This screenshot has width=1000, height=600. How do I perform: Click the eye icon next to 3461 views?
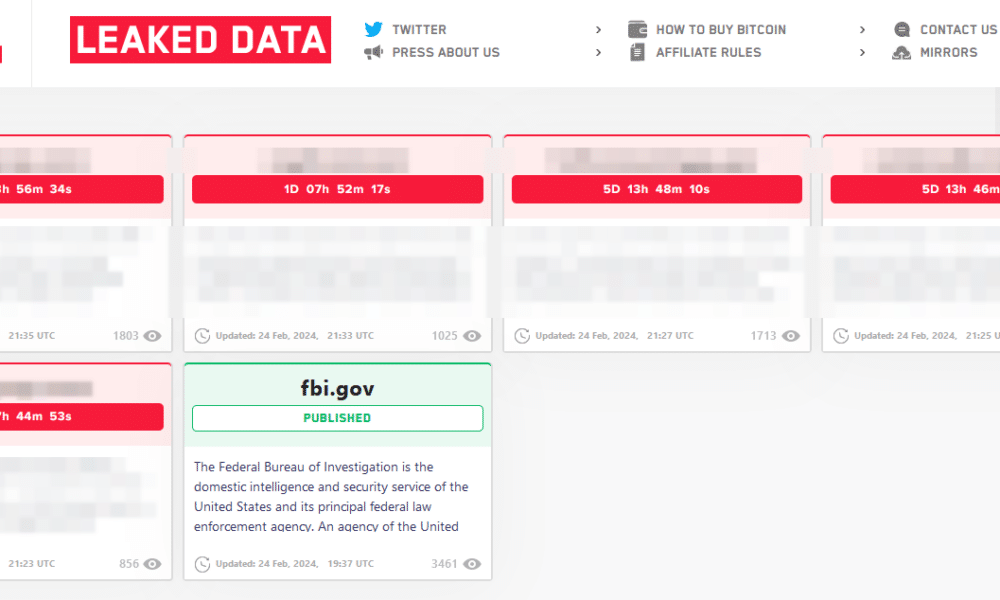(472, 564)
